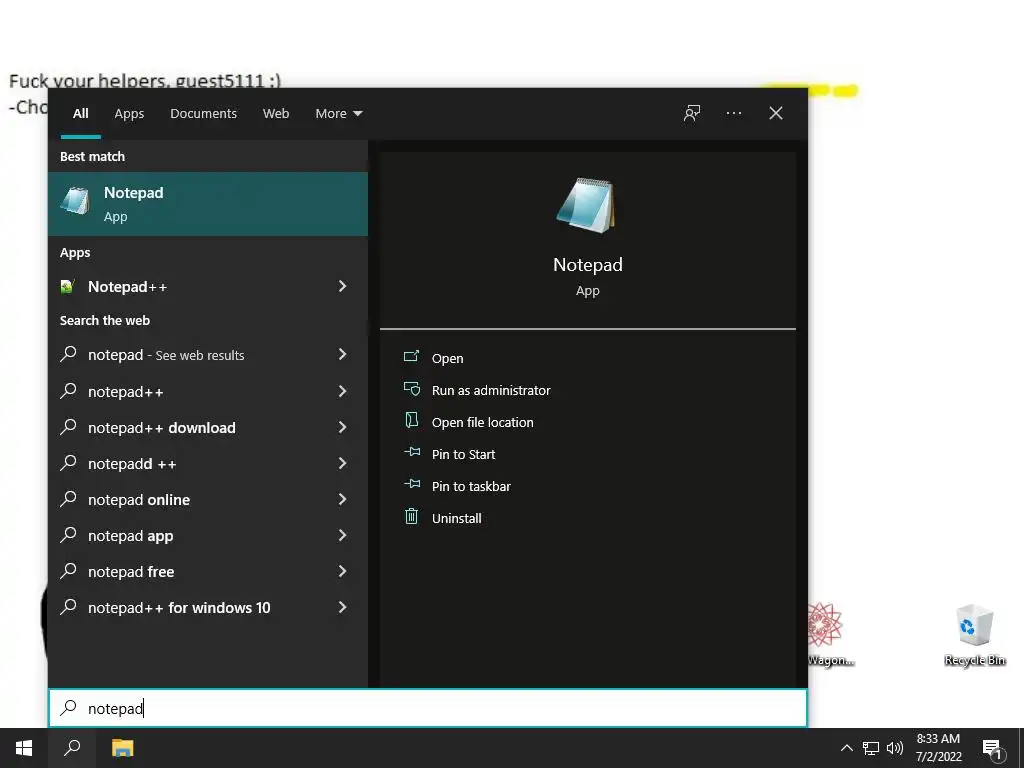The height and width of the screenshot is (768, 1024).
Task: Open the Notepad best match result
Action: (x=208, y=204)
